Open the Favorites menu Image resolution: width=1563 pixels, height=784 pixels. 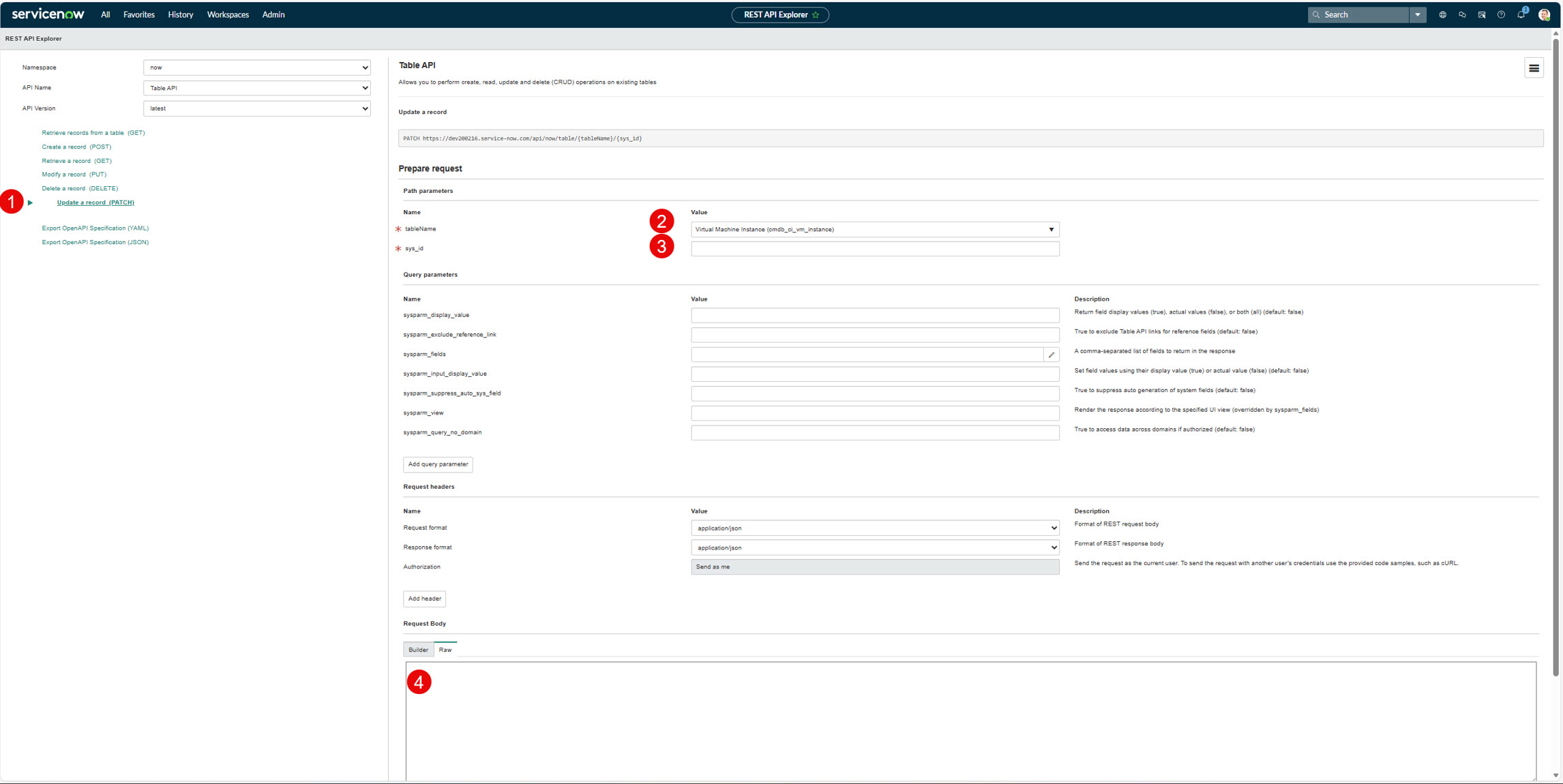coord(138,15)
